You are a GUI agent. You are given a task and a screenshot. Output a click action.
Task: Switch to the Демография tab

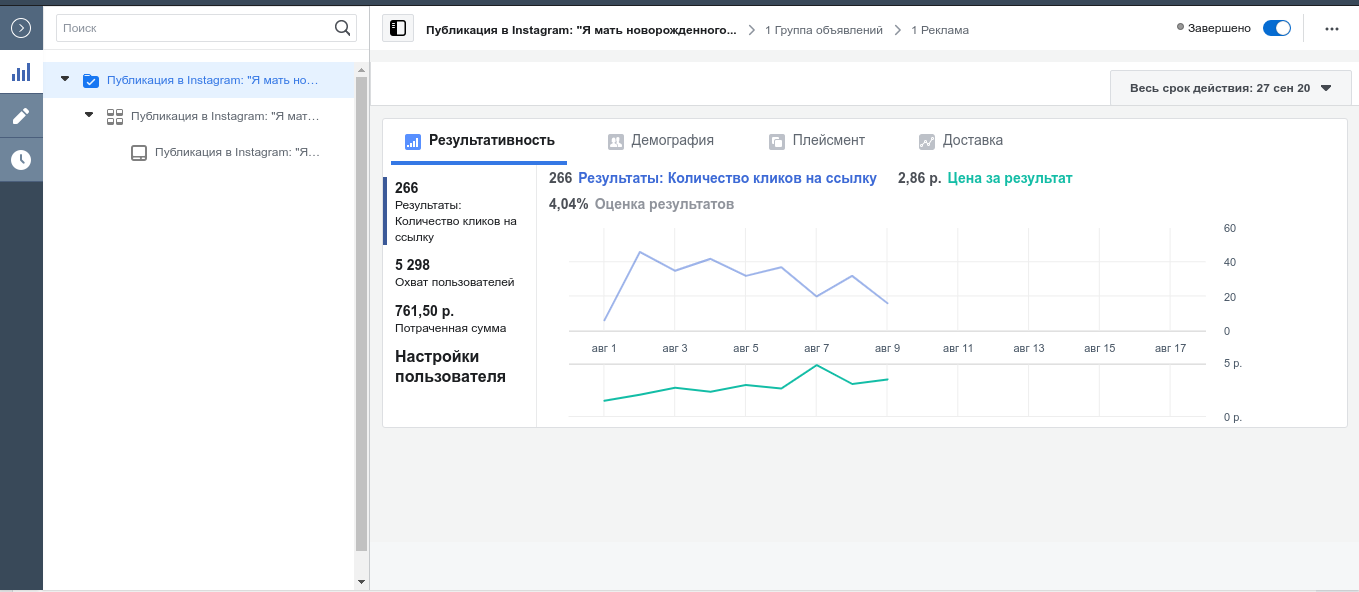tap(660, 141)
